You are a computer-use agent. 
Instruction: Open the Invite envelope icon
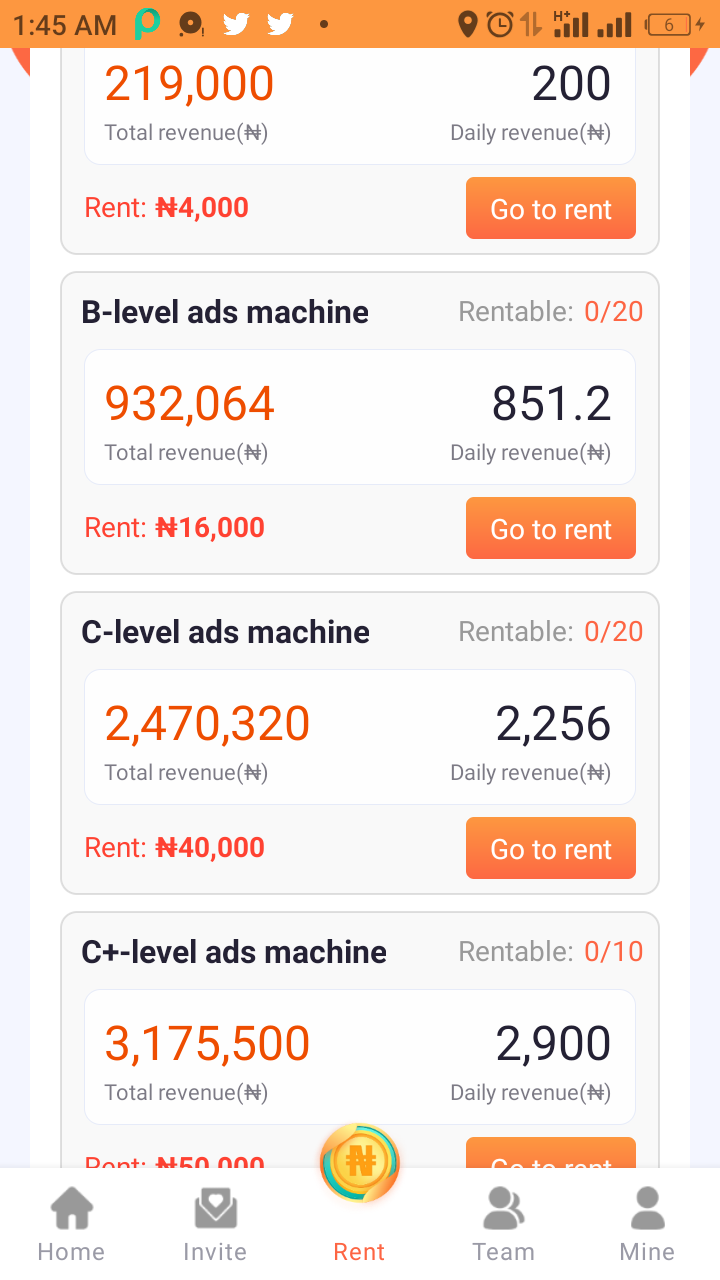pos(215,1208)
